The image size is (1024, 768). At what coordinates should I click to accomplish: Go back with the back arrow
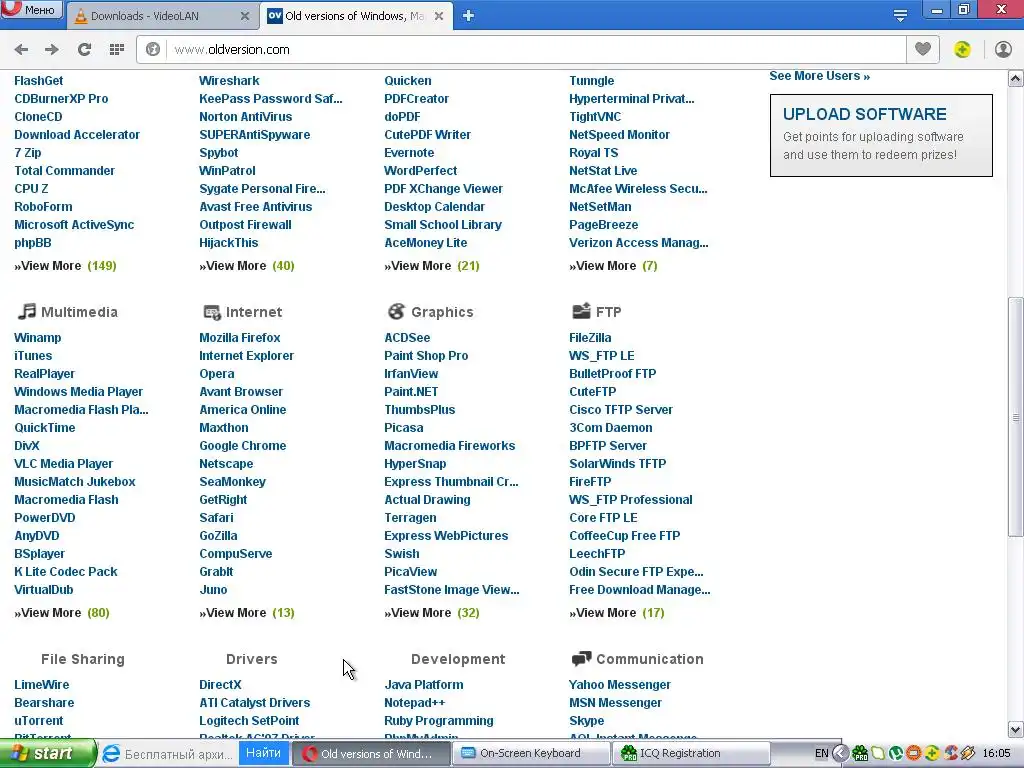pyautogui.click(x=22, y=50)
